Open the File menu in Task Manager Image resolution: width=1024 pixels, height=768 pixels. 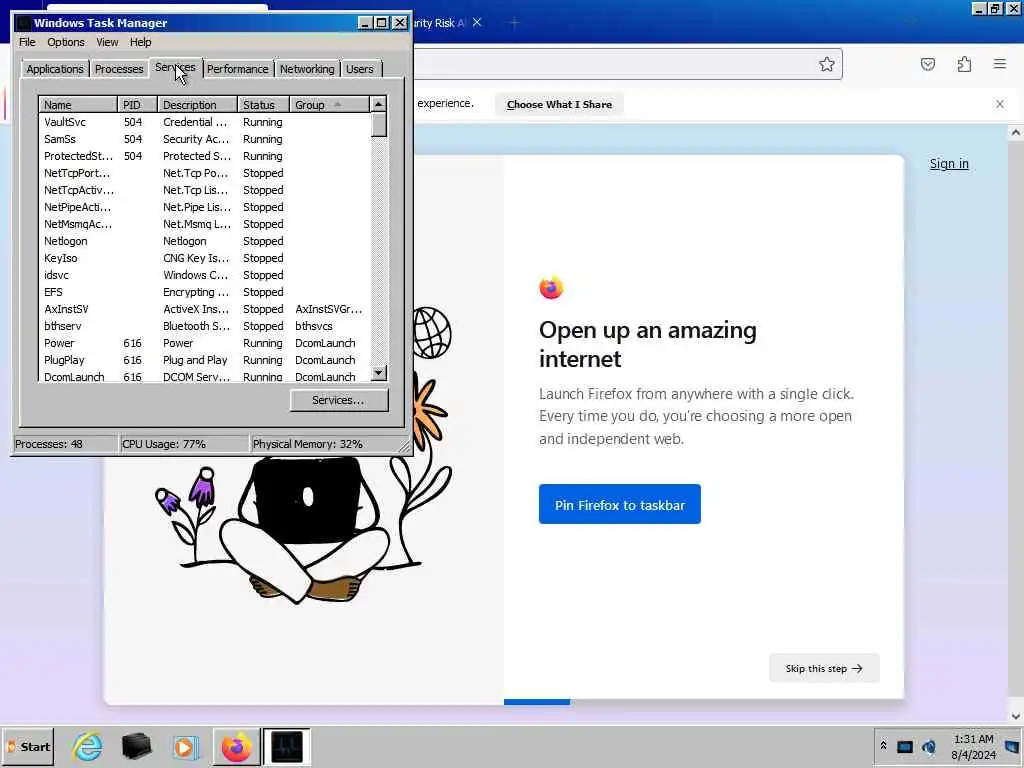tap(27, 42)
